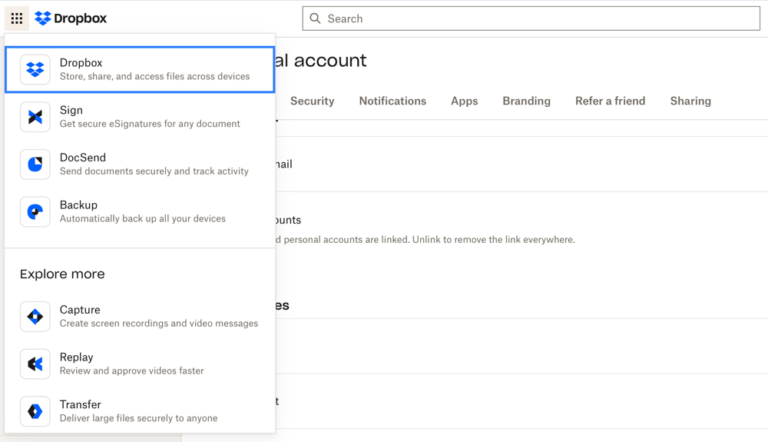Launch the Capture app icon

click(x=35, y=317)
